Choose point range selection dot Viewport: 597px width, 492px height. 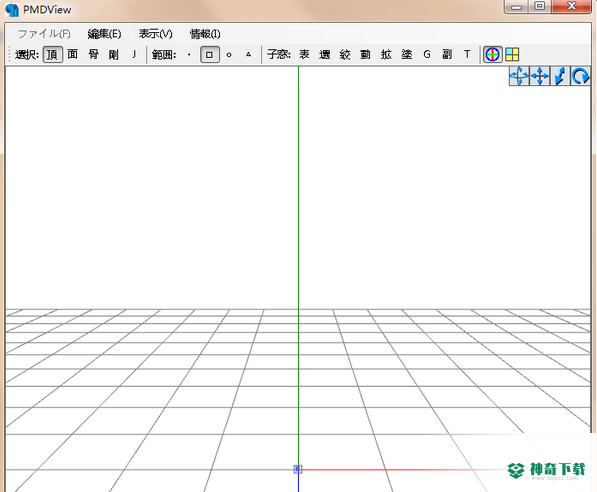click(189, 54)
